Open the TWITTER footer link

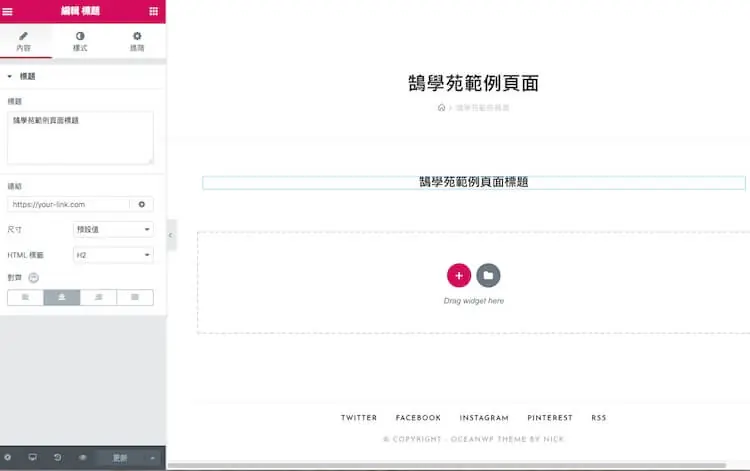(359, 418)
